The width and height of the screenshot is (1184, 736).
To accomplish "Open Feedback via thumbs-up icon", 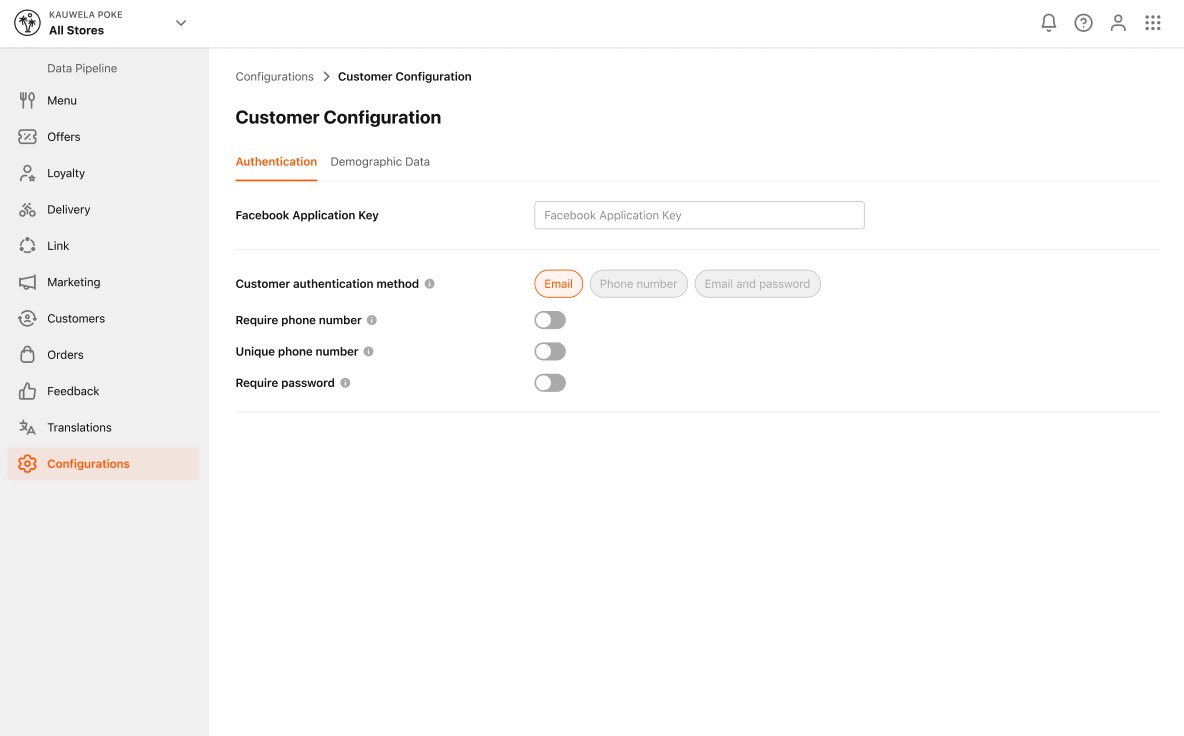I will [x=27, y=390].
